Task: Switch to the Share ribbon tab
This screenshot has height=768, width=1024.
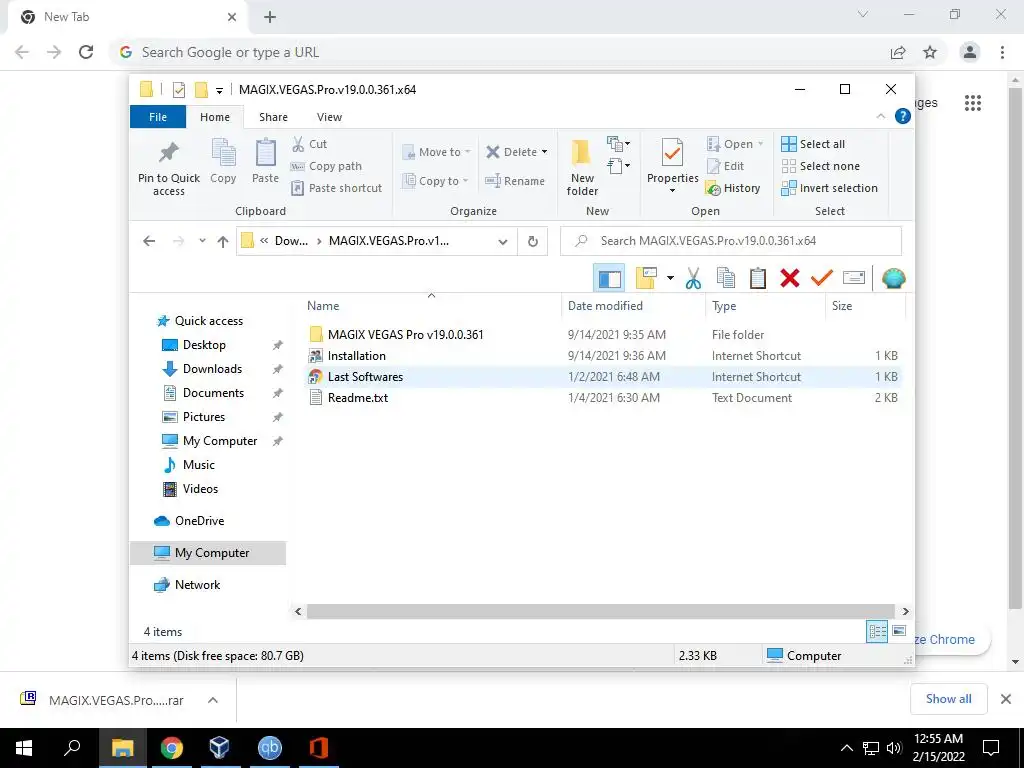Action: pos(273,117)
